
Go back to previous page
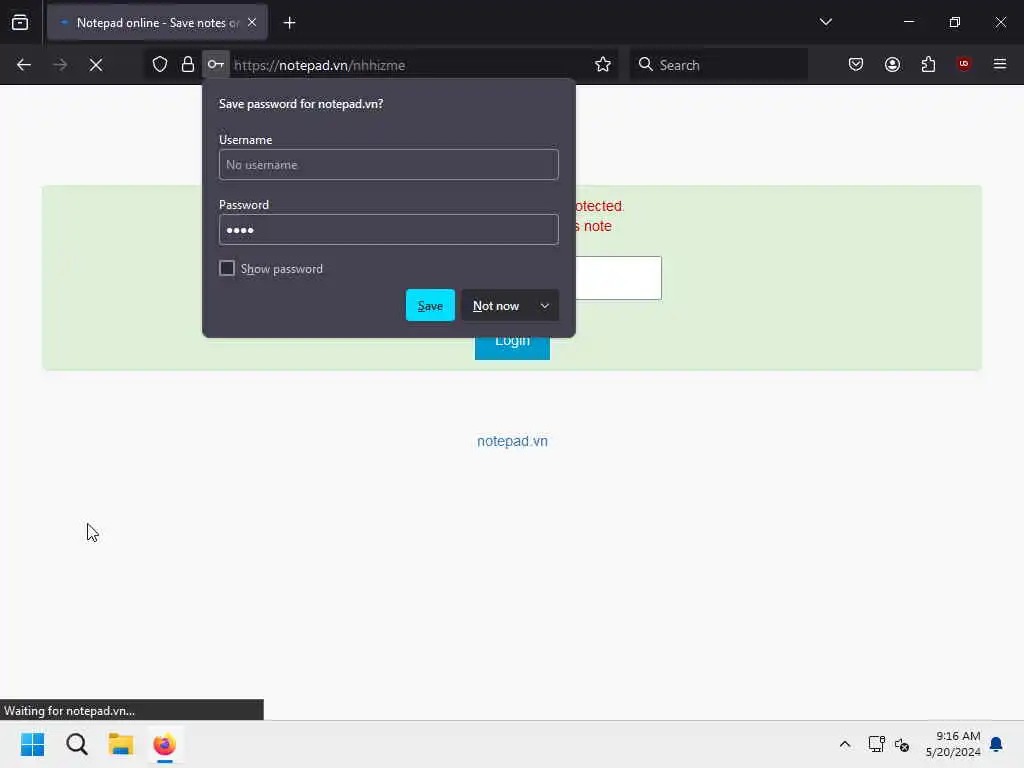click(x=24, y=65)
